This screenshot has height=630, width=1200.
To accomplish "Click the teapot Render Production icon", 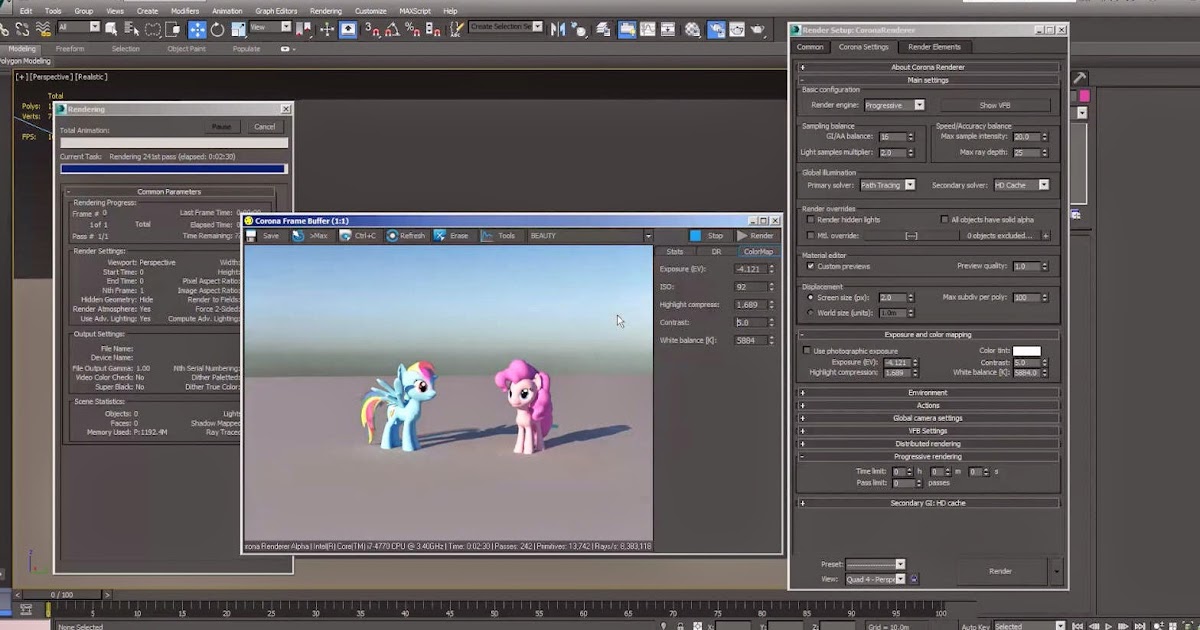I will (757, 30).
